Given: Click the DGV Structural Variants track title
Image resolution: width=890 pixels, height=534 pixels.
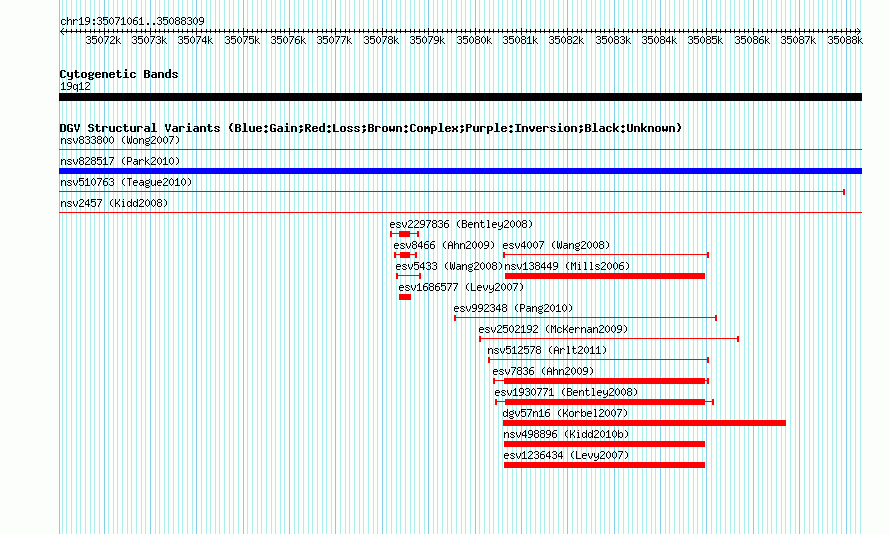Looking at the screenshot, I should pos(371,128).
